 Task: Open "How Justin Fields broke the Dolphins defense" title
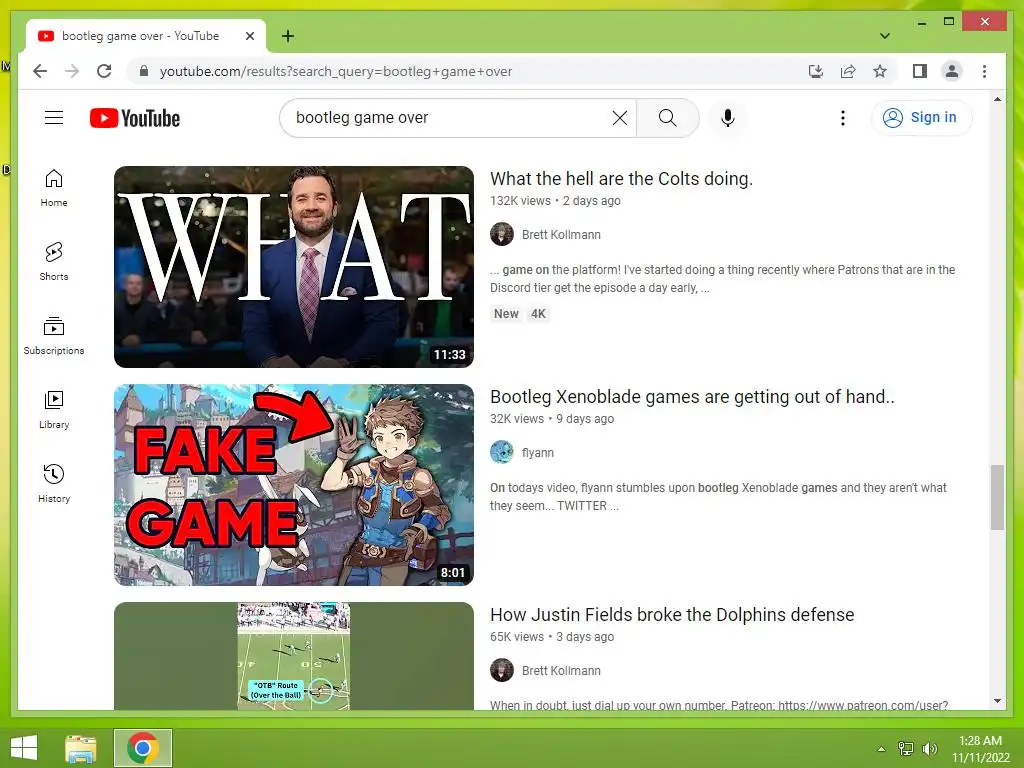click(672, 615)
